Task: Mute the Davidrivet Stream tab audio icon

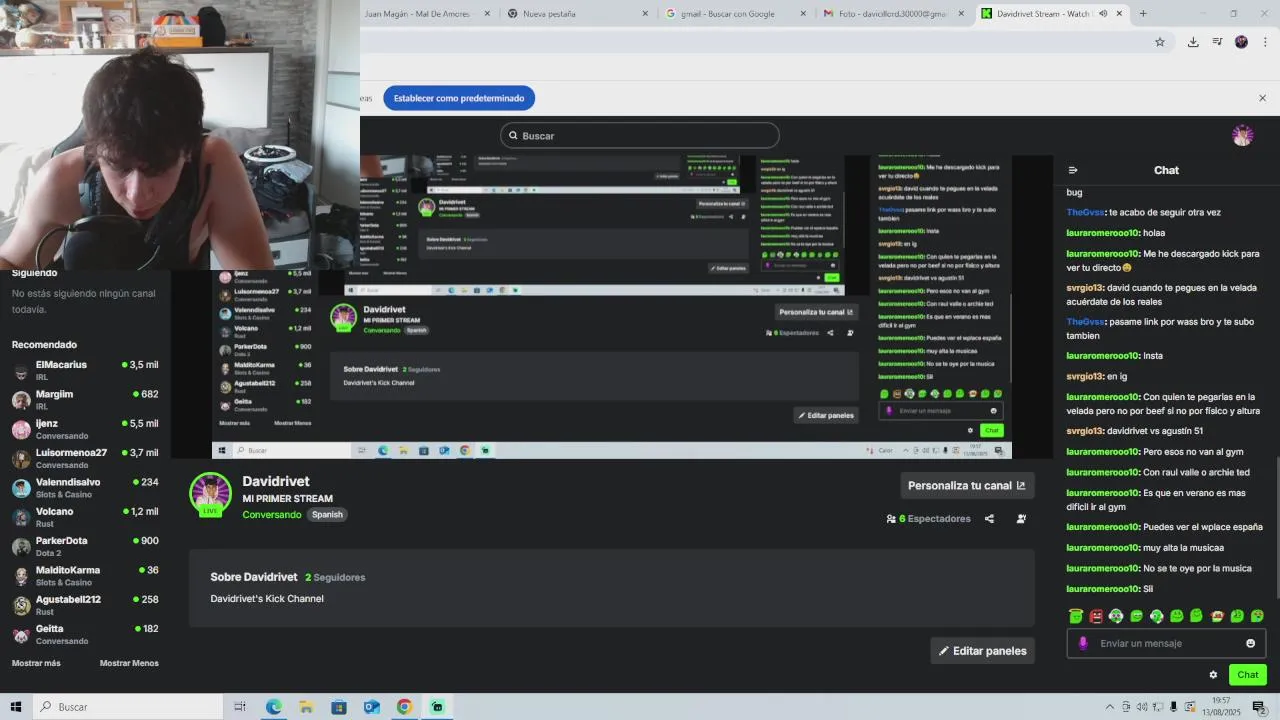Action: click(x=1103, y=14)
